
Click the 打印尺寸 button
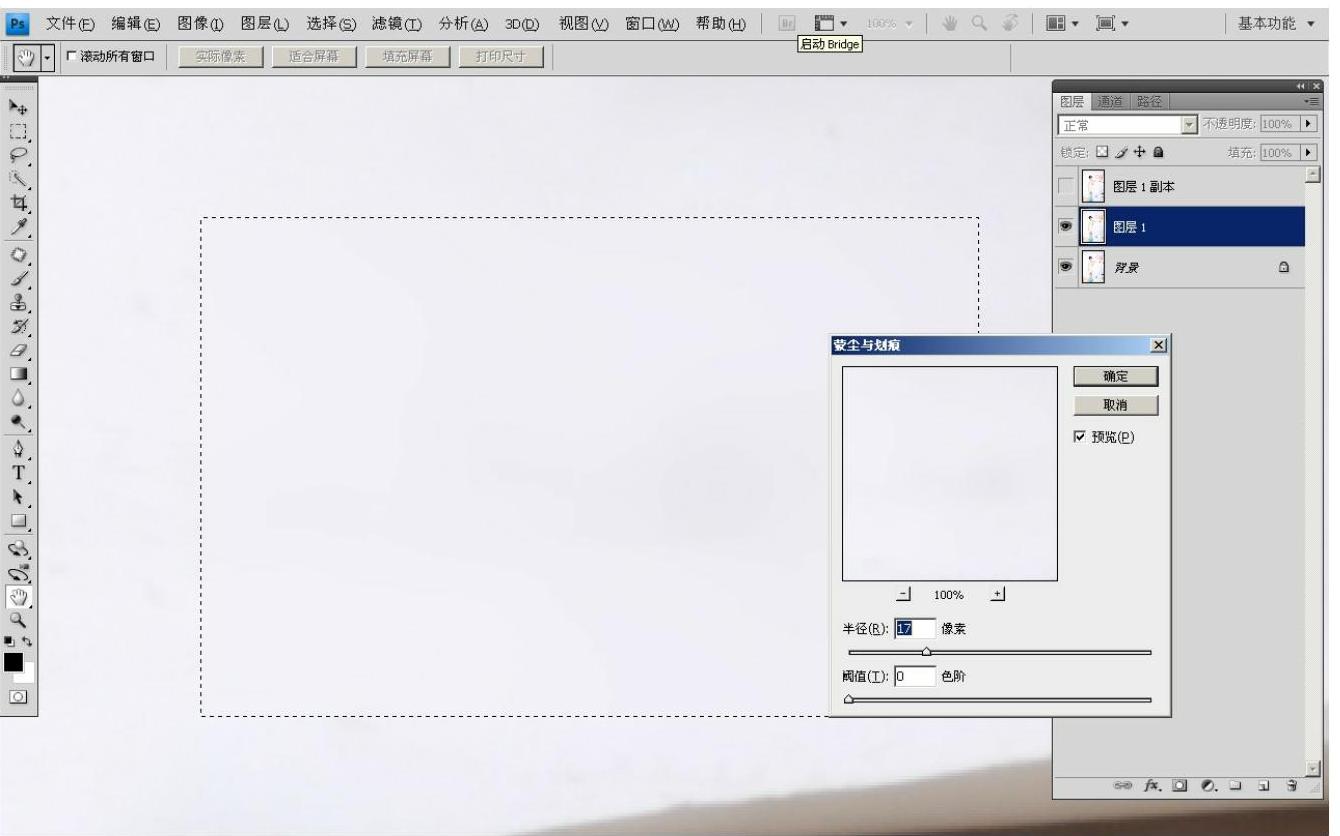coord(499,56)
